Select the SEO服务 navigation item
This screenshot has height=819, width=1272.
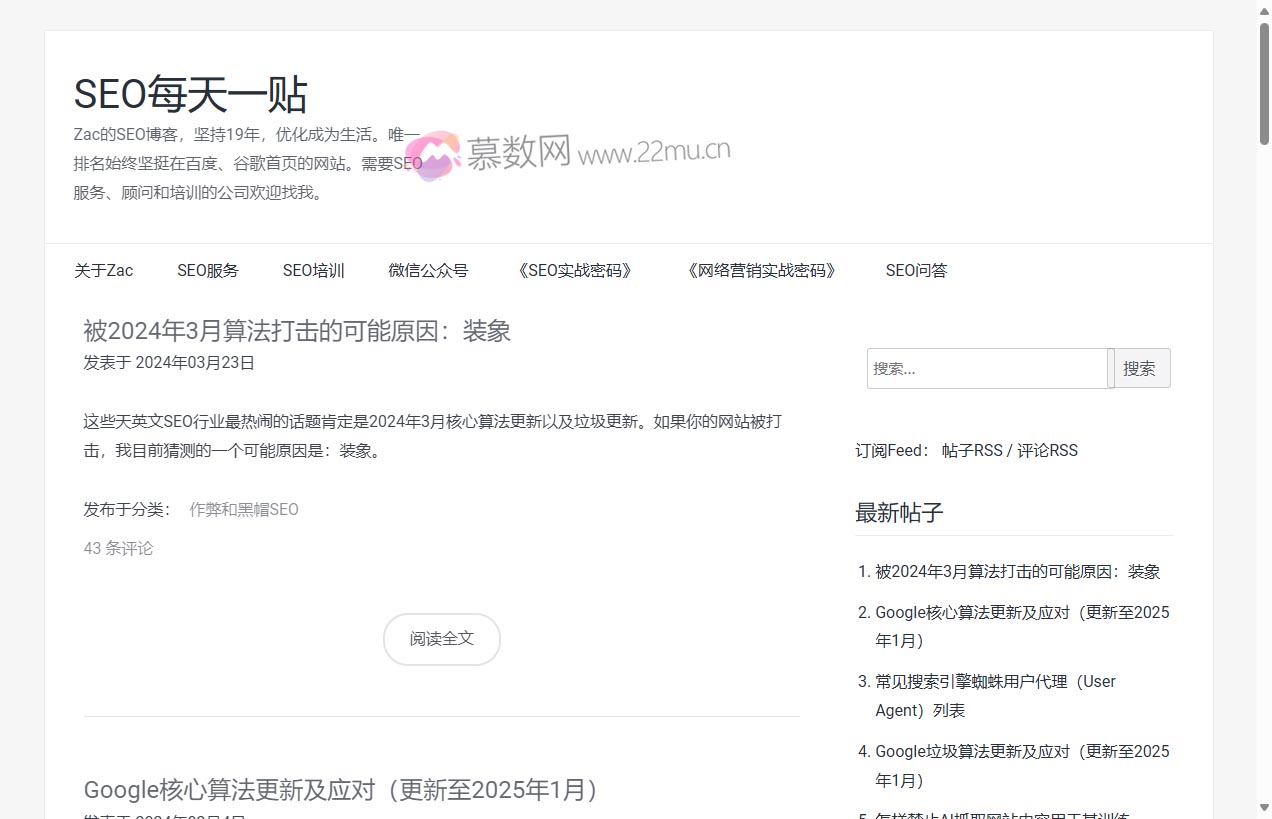(x=208, y=270)
